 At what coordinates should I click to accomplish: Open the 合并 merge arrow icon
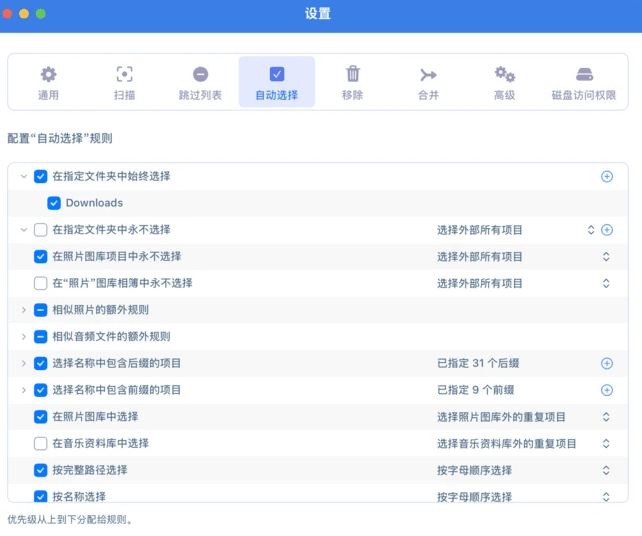click(x=428, y=75)
